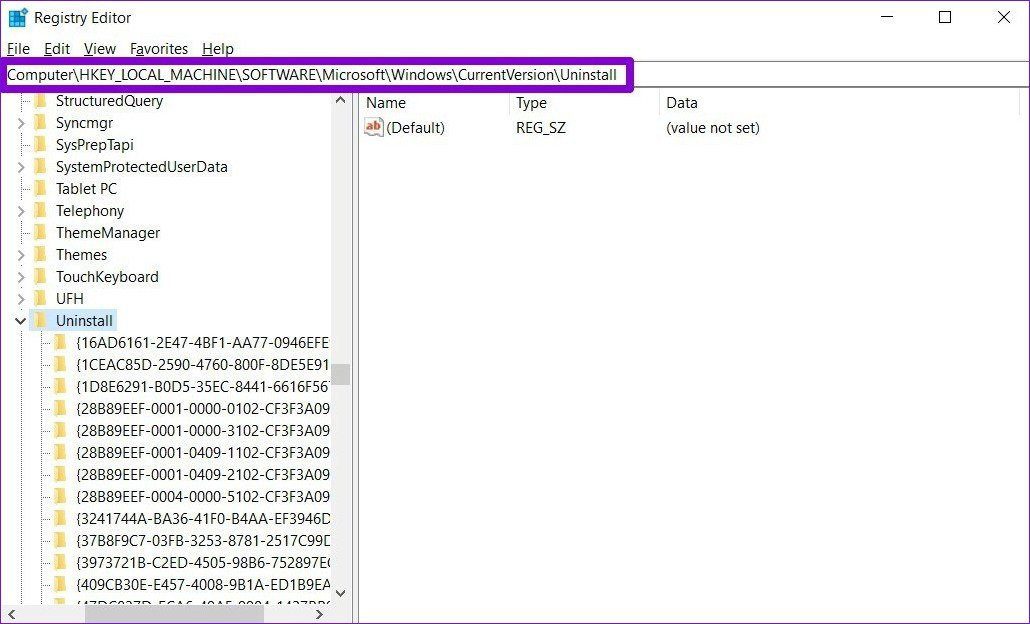Viewport: 1030px width, 624px height.
Task: Click the Registry Editor app icon in title bar
Action: [x=18, y=18]
